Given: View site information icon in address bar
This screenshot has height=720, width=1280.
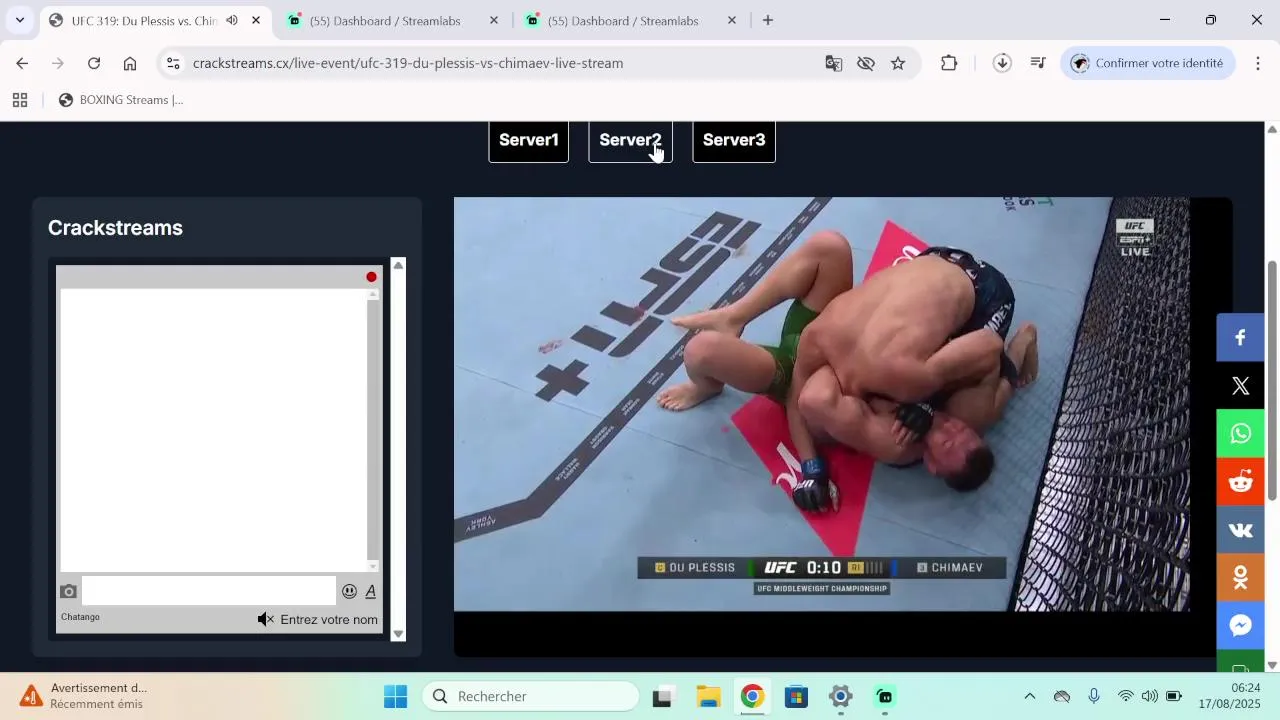Looking at the screenshot, I should (x=173, y=63).
